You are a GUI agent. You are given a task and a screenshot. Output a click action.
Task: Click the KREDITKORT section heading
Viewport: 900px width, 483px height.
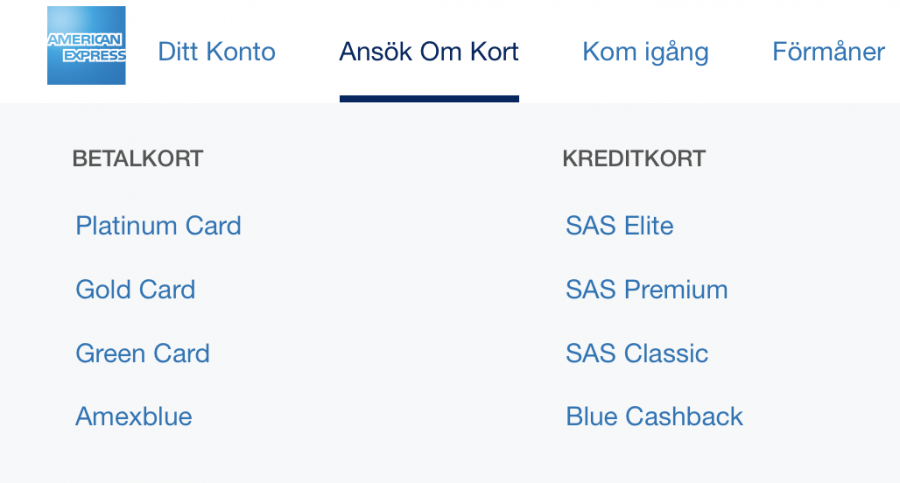click(x=633, y=159)
